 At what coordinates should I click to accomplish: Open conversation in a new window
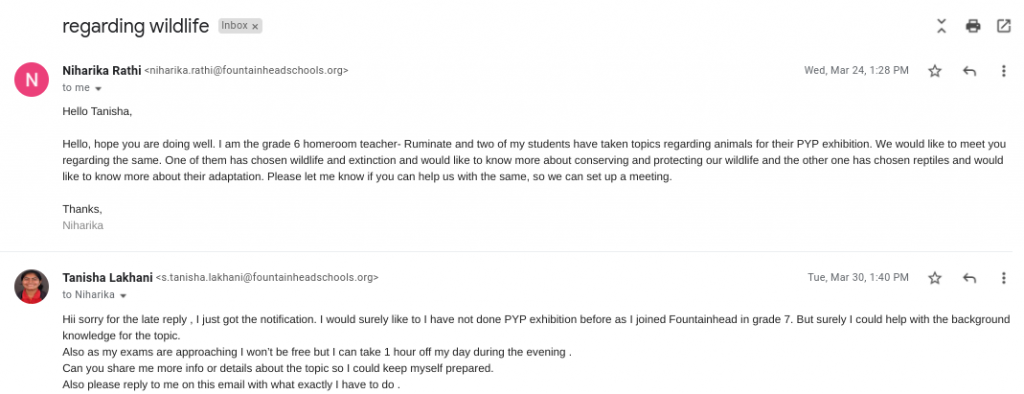tap(1004, 26)
